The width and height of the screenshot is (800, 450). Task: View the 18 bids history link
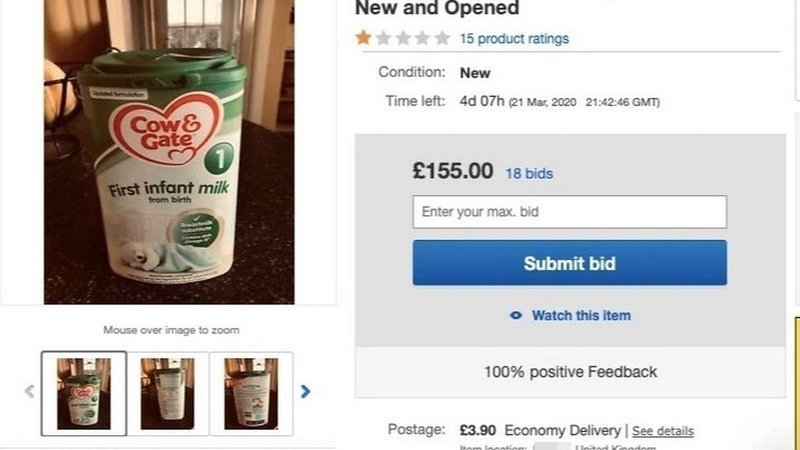pos(529,173)
